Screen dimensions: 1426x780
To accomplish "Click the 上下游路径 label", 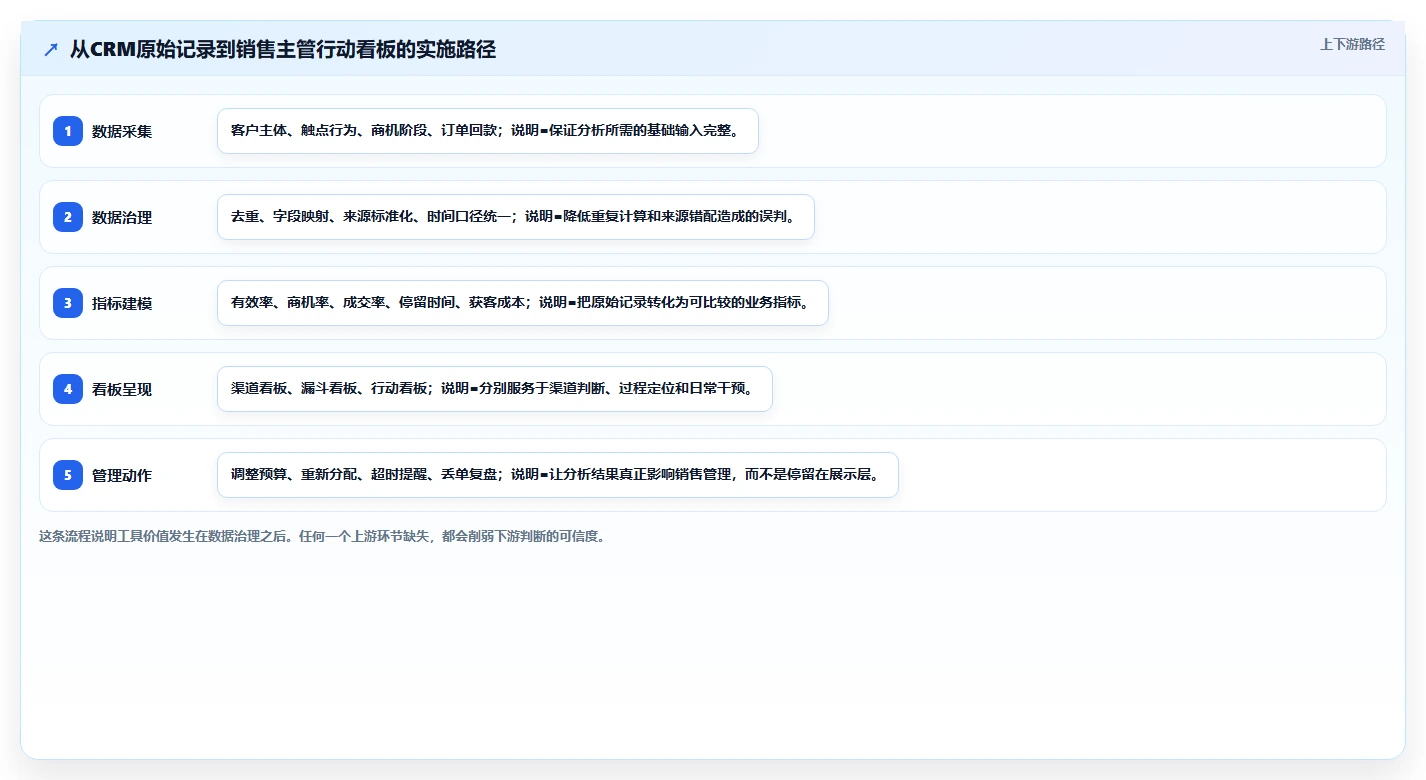I will 1352,44.
